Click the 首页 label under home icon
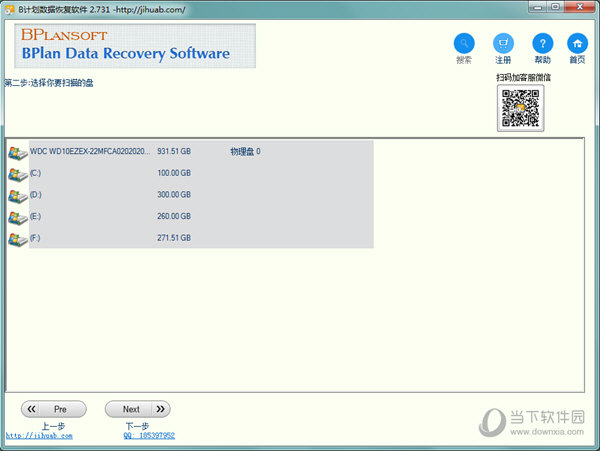This screenshot has height=451, width=600. (577, 60)
